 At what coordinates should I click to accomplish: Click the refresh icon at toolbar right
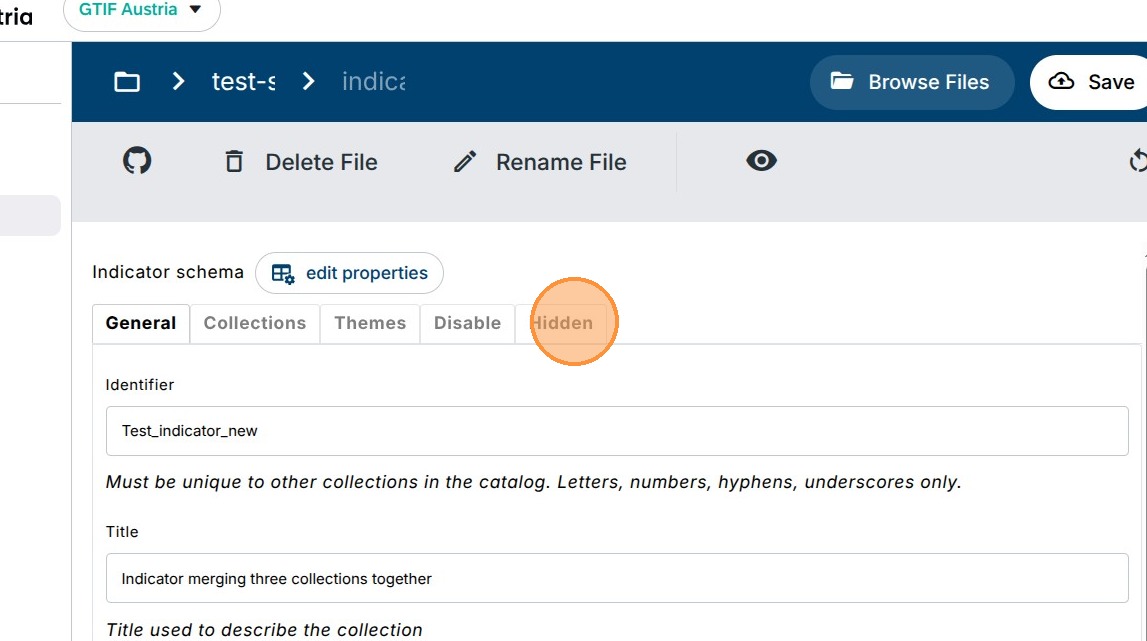(x=1137, y=161)
